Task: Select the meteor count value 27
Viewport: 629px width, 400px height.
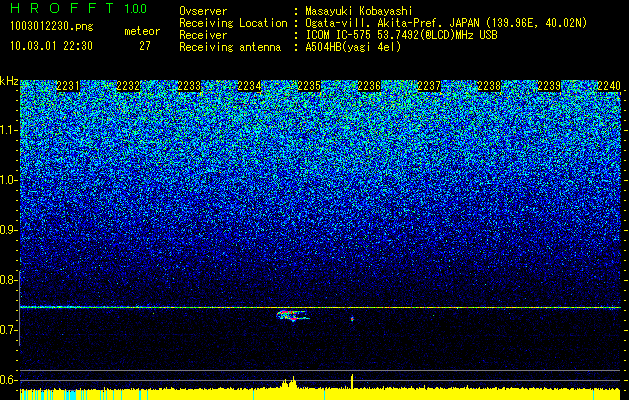Action: point(145,46)
